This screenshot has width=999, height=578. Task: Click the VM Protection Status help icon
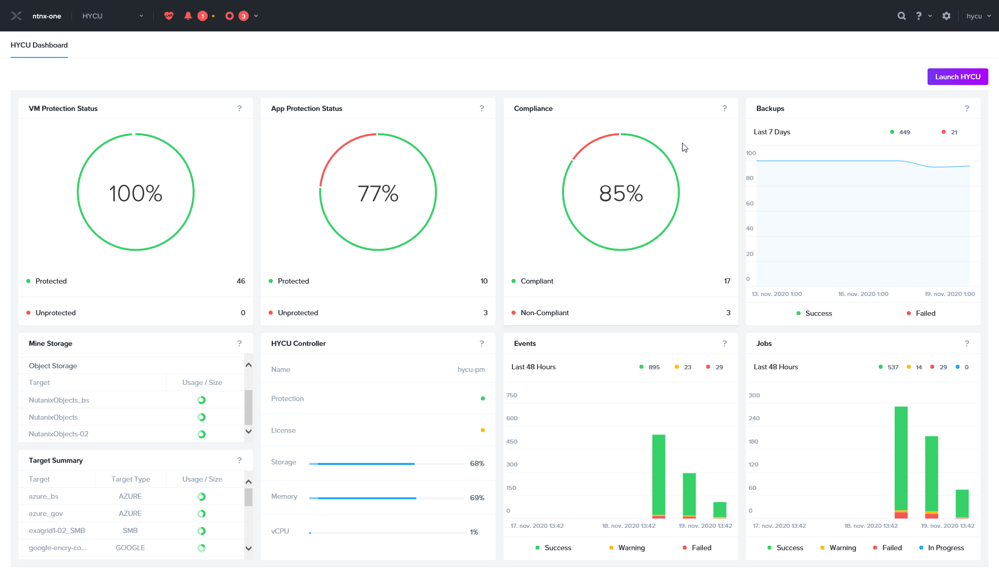240,108
